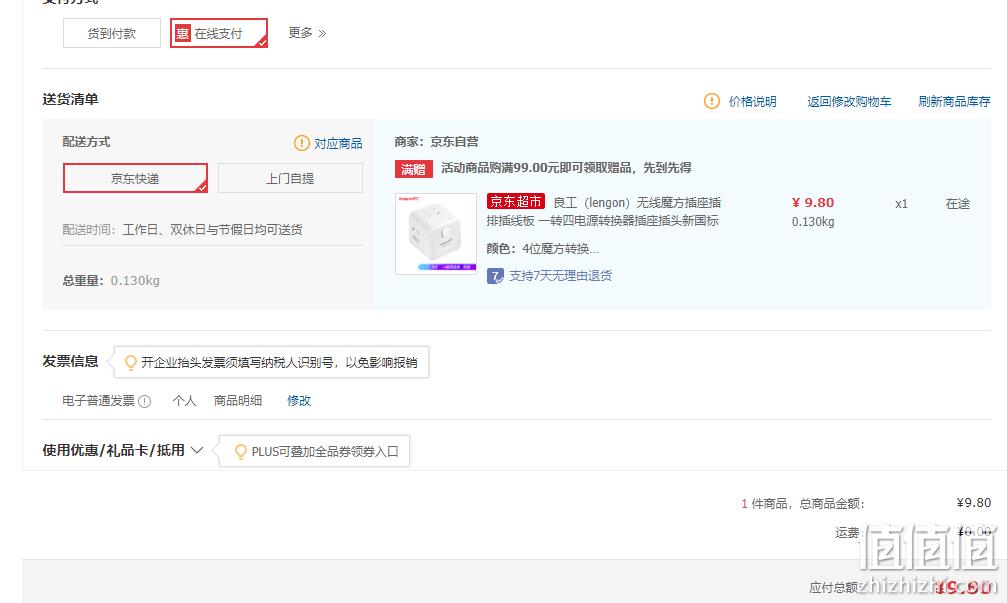1007x603 pixels.
Task: Go back via 返回修改购物车 link
Action: [x=849, y=101]
